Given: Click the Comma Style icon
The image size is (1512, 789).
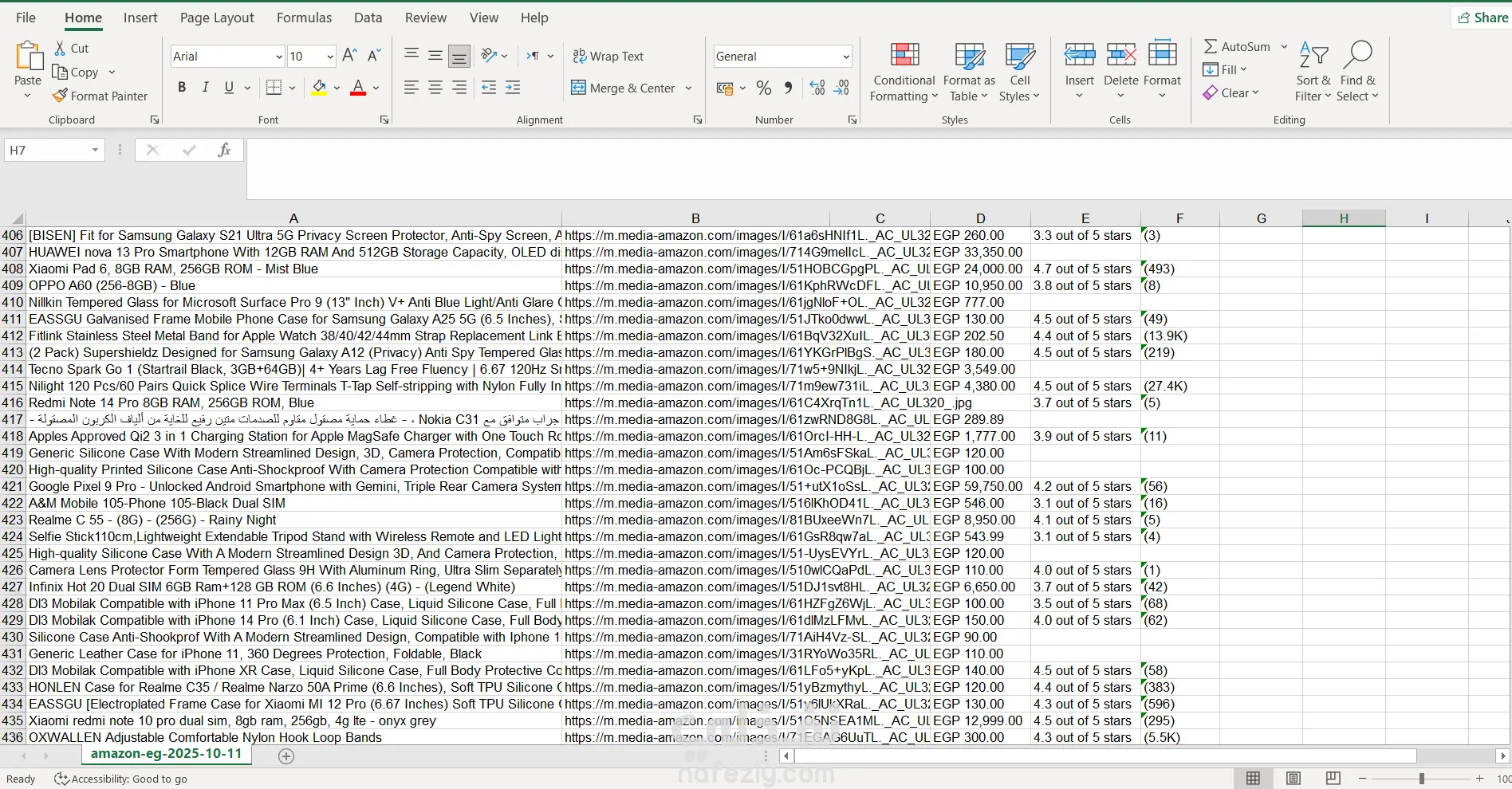Looking at the screenshot, I should [x=788, y=88].
